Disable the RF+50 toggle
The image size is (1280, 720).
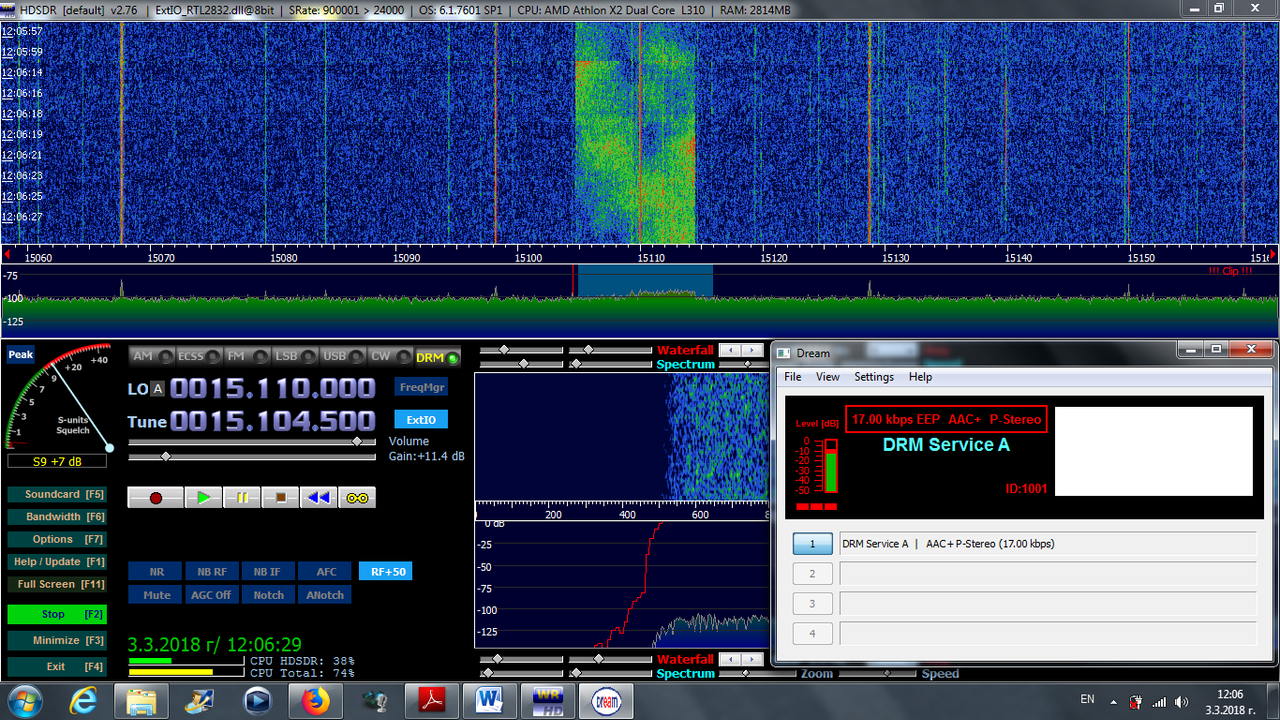(x=385, y=572)
